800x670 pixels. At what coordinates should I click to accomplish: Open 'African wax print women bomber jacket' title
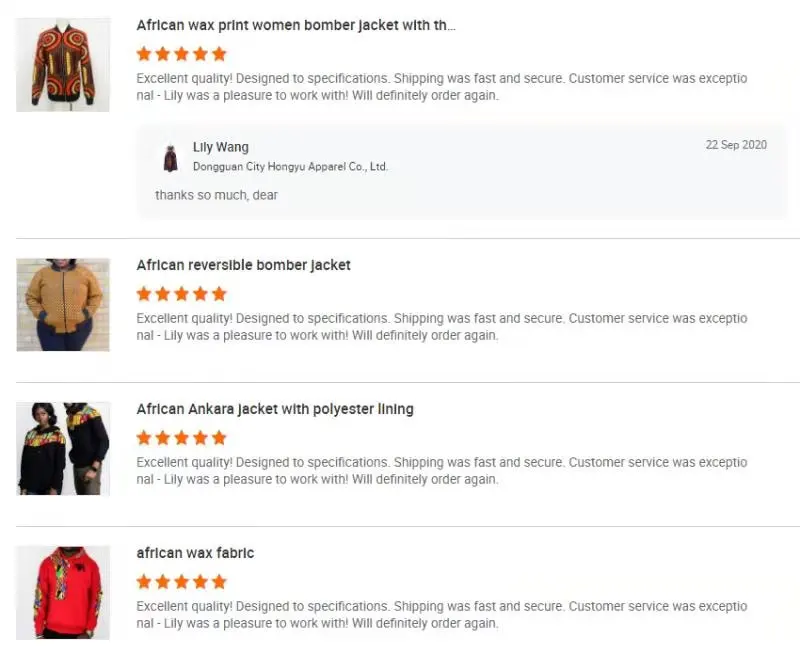pyautogui.click(x=296, y=25)
